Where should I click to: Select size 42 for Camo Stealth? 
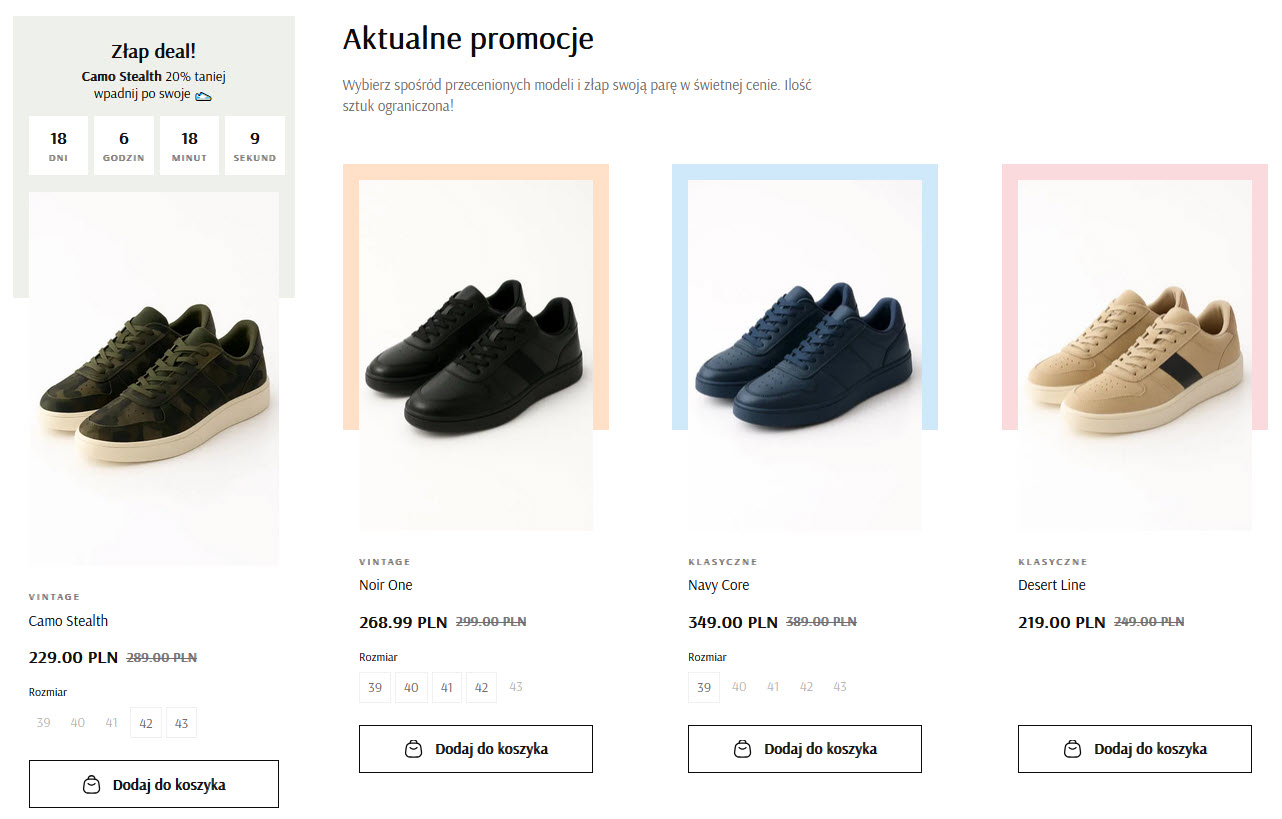(x=145, y=722)
